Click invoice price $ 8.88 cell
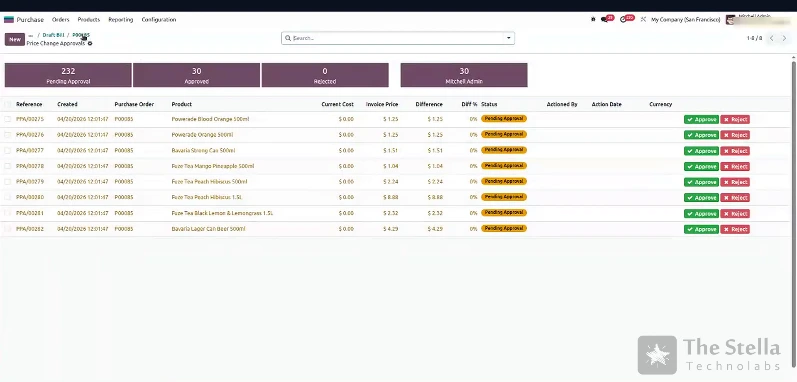Screen dimensions: 797x382 [390, 197]
